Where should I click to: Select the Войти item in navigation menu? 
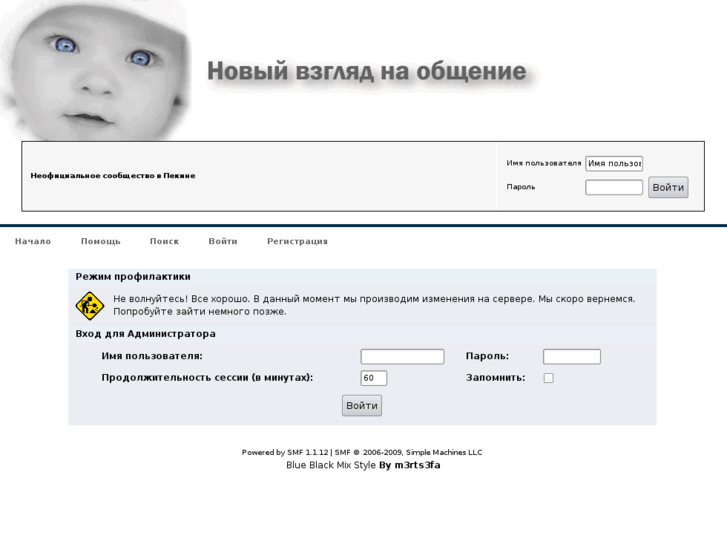[x=223, y=241]
